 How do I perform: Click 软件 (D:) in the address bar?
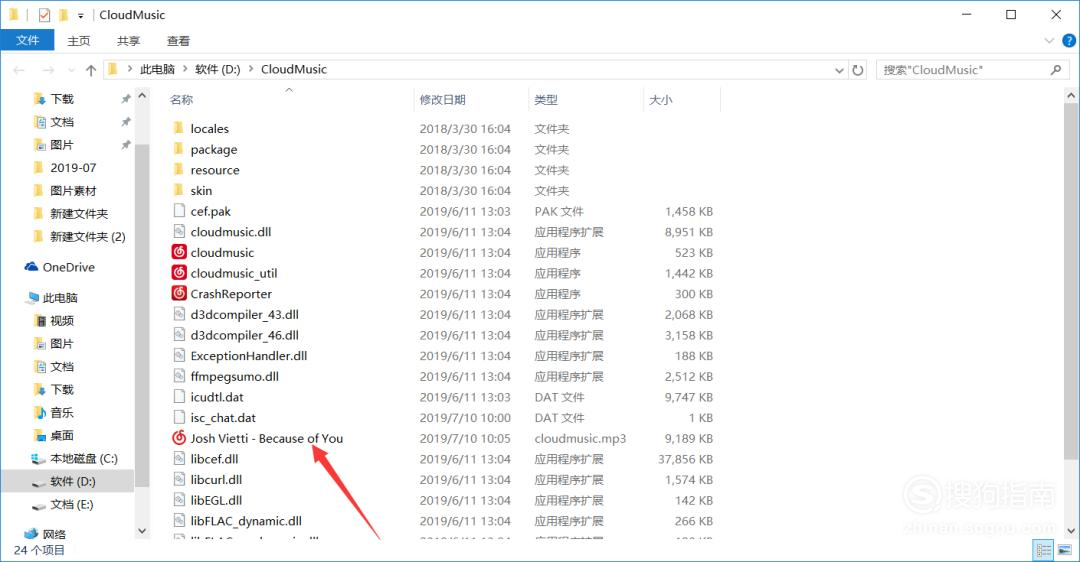[218, 69]
